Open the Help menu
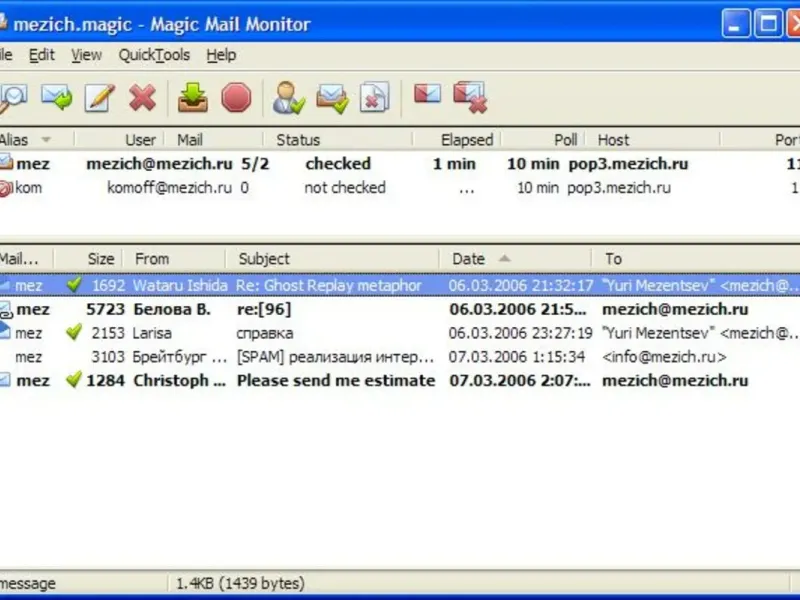 pyautogui.click(x=221, y=55)
